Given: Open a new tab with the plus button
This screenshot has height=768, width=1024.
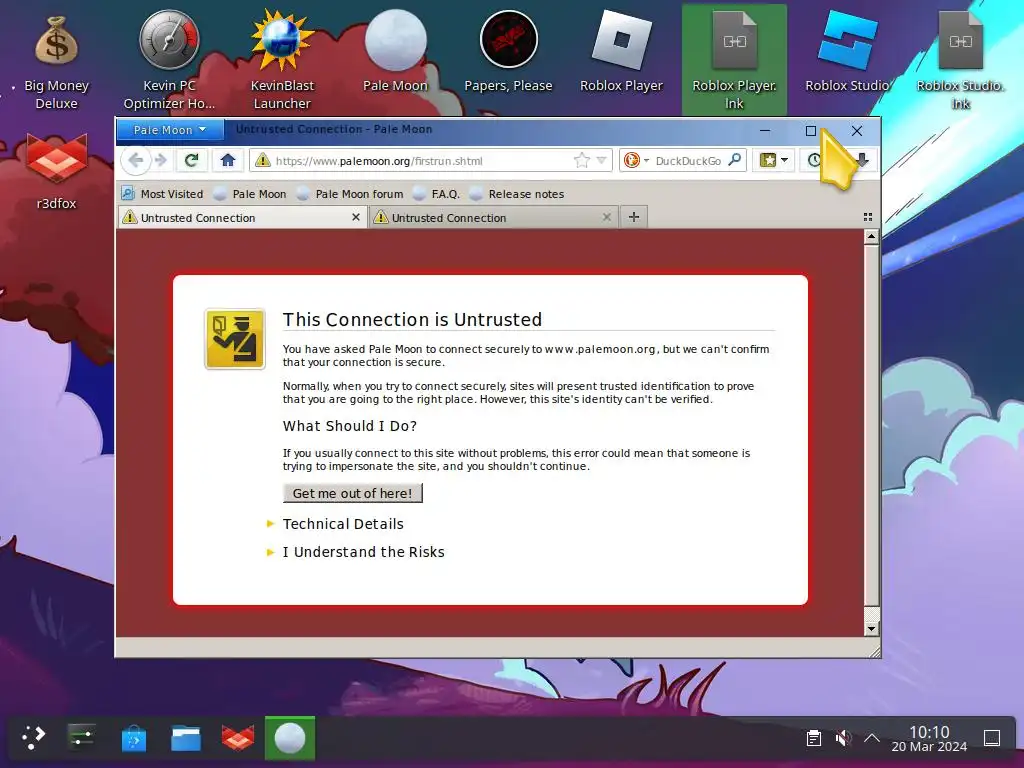Looking at the screenshot, I should 633,217.
